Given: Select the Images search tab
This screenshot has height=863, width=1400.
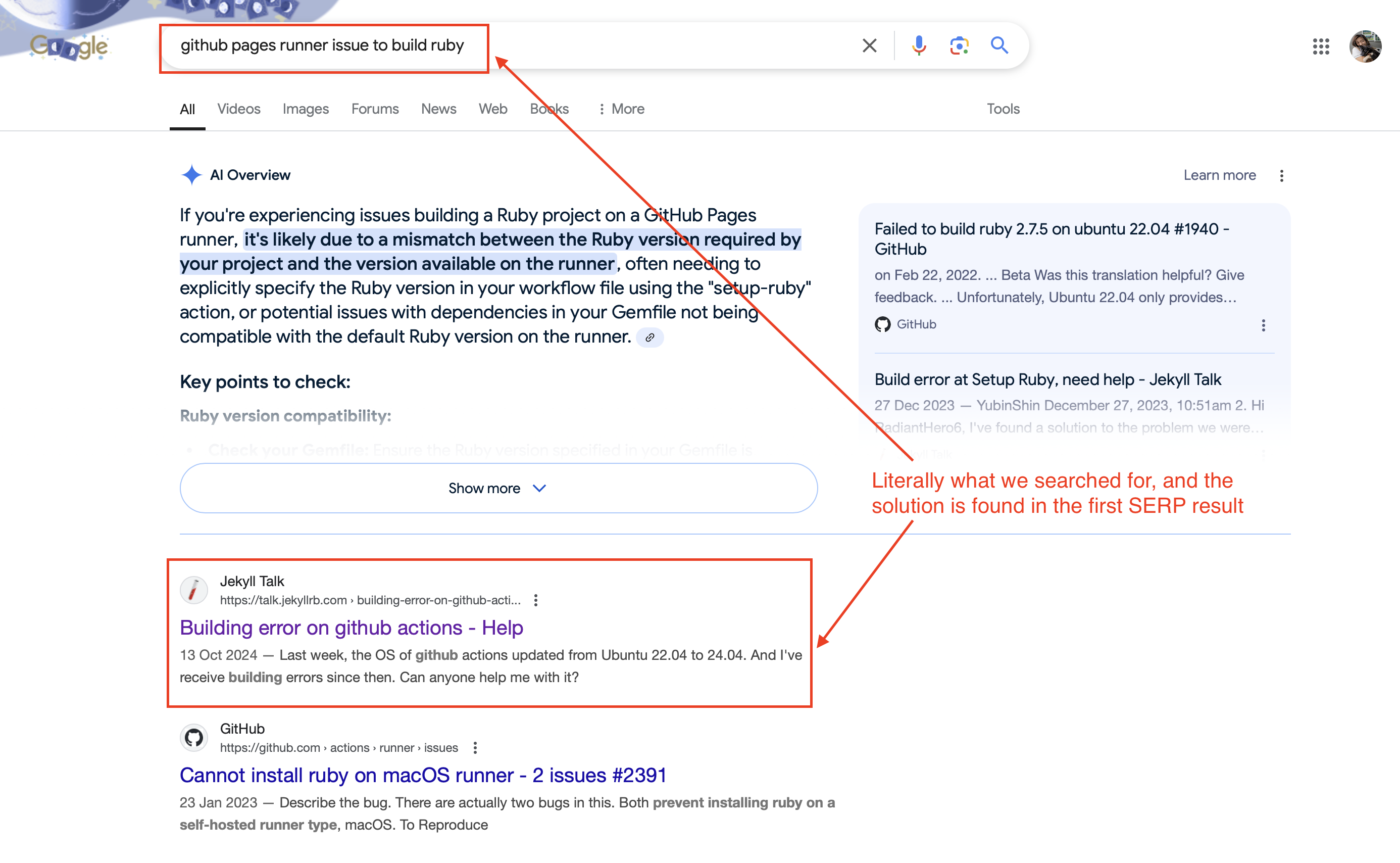Looking at the screenshot, I should (305, 108).
